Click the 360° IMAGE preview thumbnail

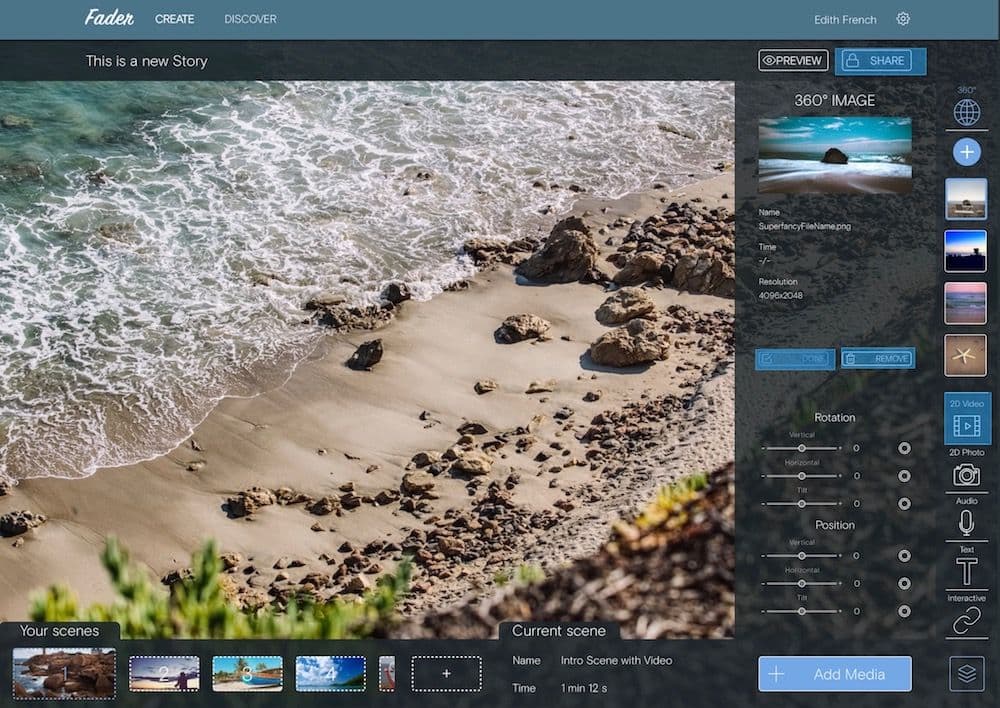click(835, 155)
